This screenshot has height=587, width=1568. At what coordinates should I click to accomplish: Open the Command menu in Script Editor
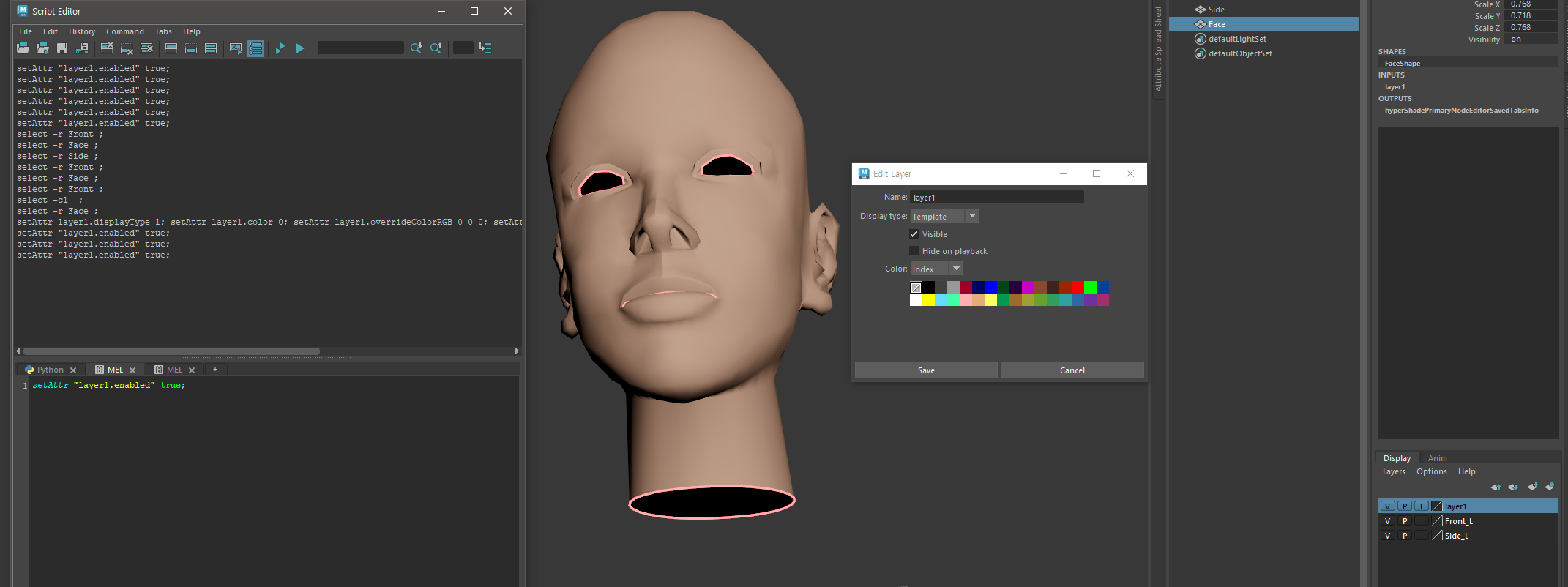click(x=124, y=31)
